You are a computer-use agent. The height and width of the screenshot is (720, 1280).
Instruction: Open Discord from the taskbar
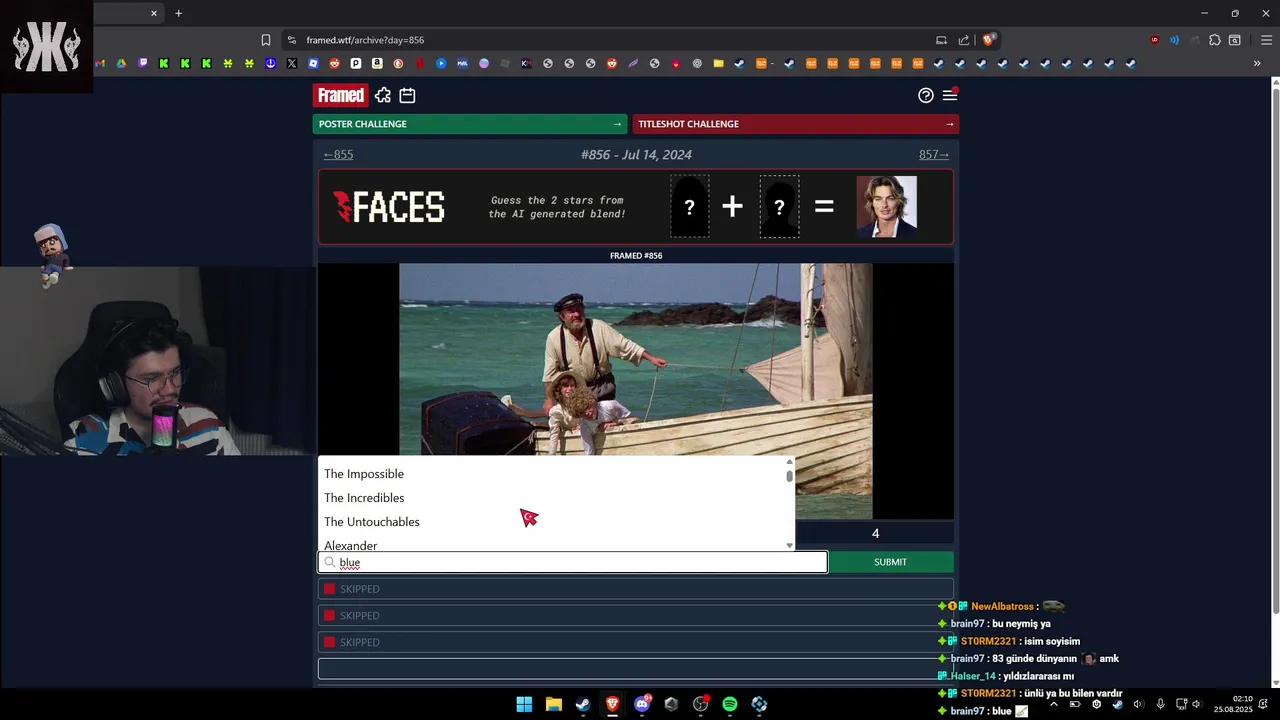pos(641,704)
